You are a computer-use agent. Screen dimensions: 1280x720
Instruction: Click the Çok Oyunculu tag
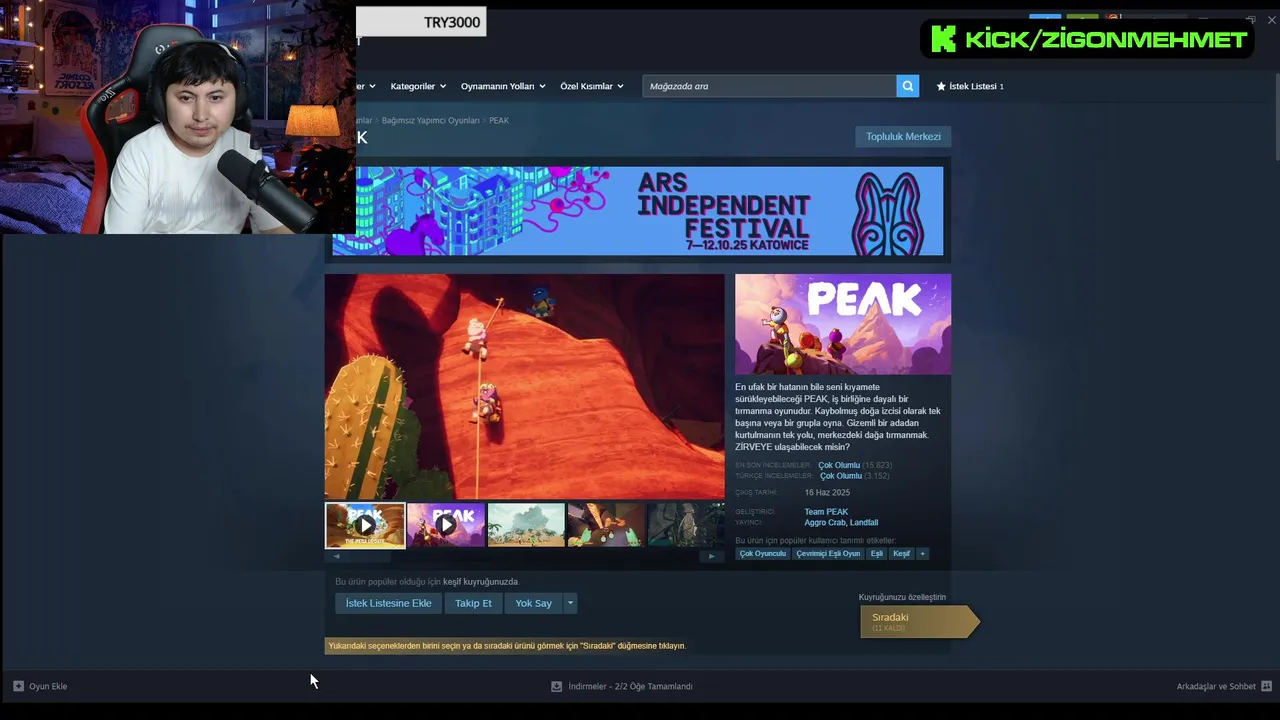point(763,553)
